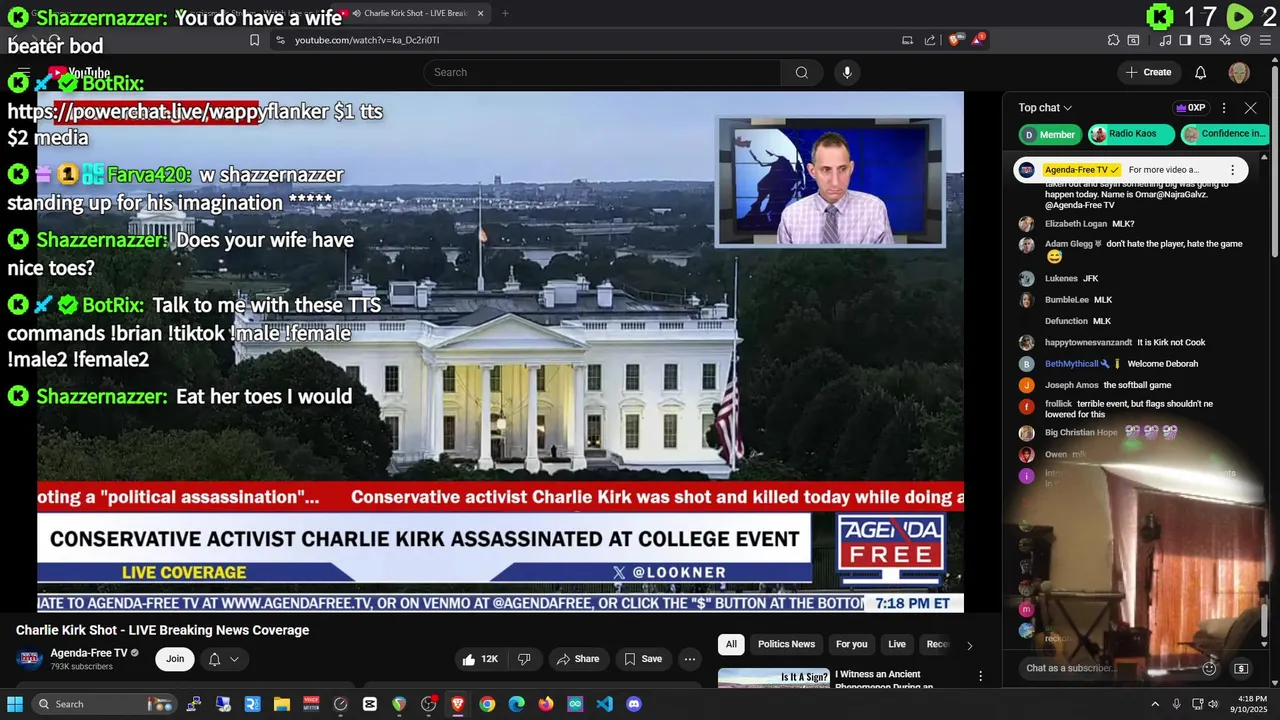Switch to Charlie Kirk Shot browser tab
Viewport: 1280px width, 720px height.
coord(412,13)
